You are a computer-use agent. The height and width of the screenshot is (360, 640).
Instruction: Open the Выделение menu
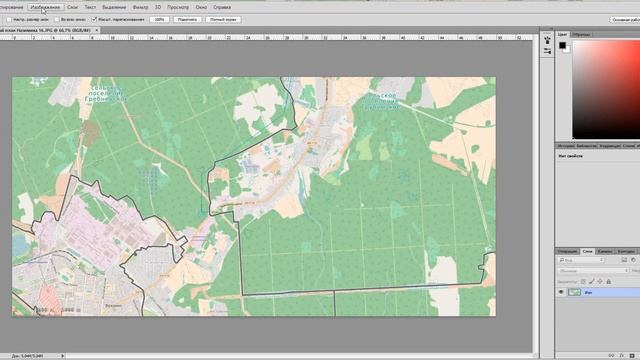coord(114,7)
